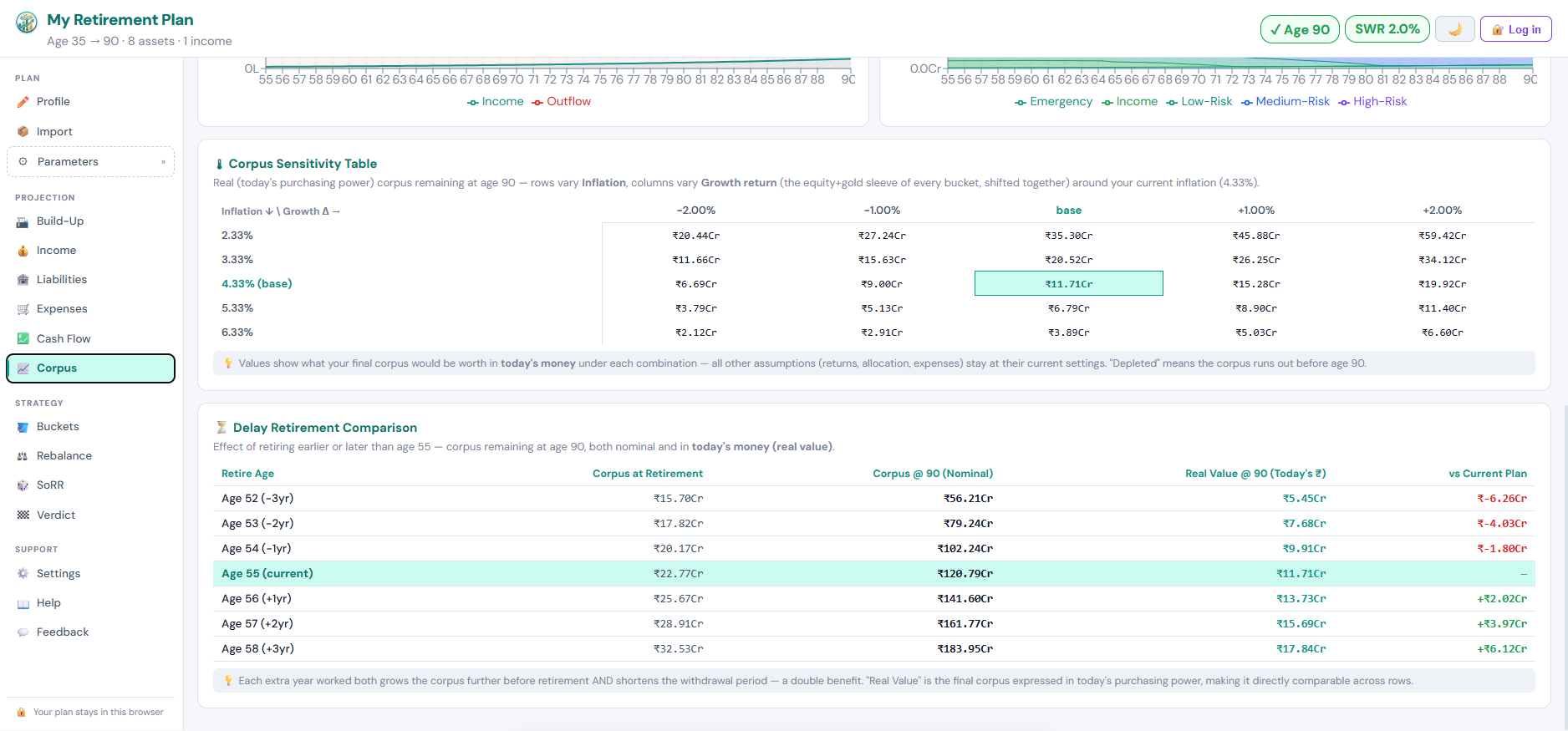
Task: Click the Age 55 (current) row
Action: 874,574
